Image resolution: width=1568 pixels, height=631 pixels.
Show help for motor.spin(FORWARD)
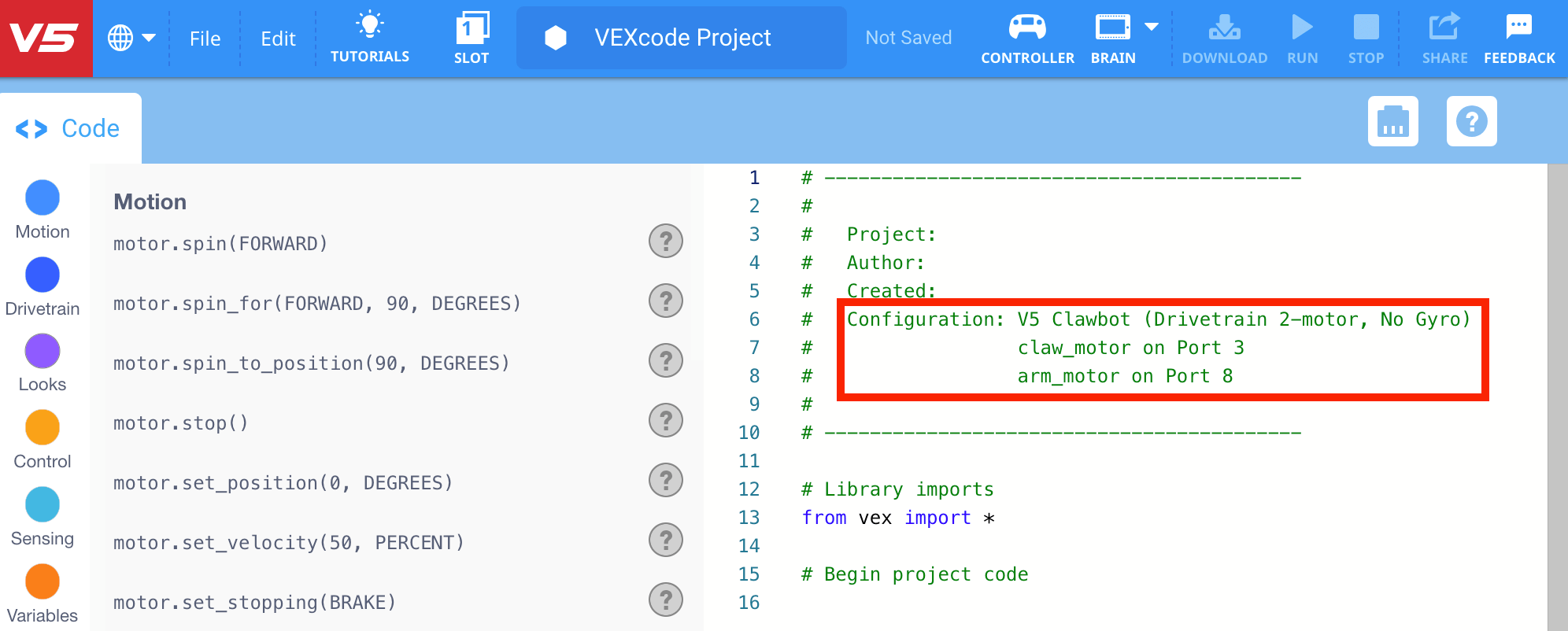point(666,241)
